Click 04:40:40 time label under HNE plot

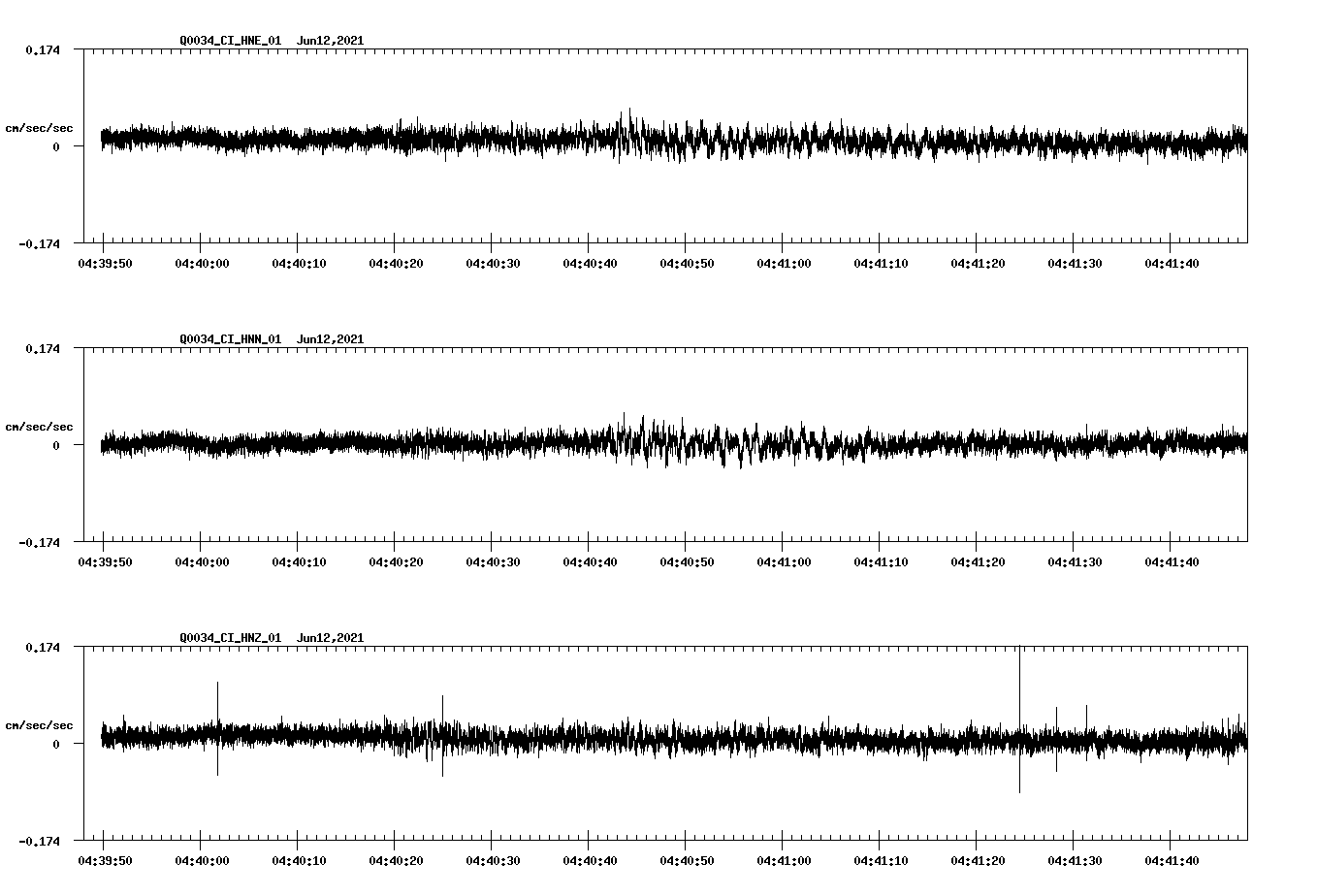tap(590, 264)
